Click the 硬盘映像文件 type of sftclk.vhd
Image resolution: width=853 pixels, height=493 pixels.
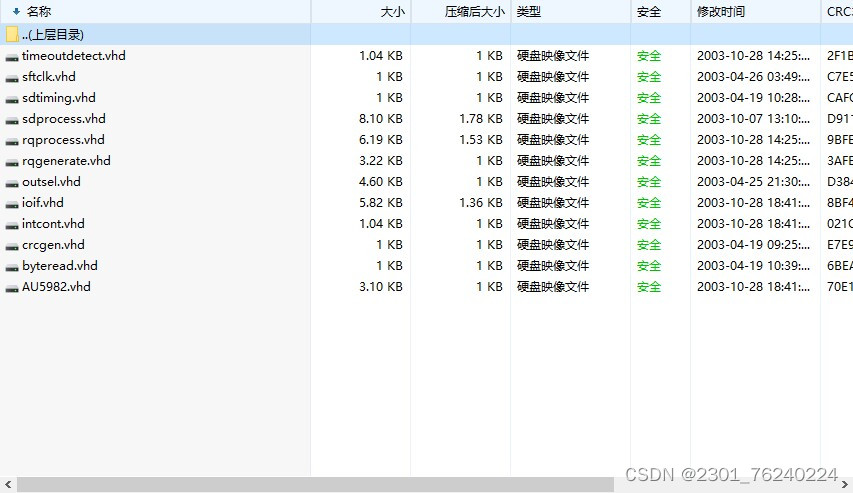click(x=553, y=77)
